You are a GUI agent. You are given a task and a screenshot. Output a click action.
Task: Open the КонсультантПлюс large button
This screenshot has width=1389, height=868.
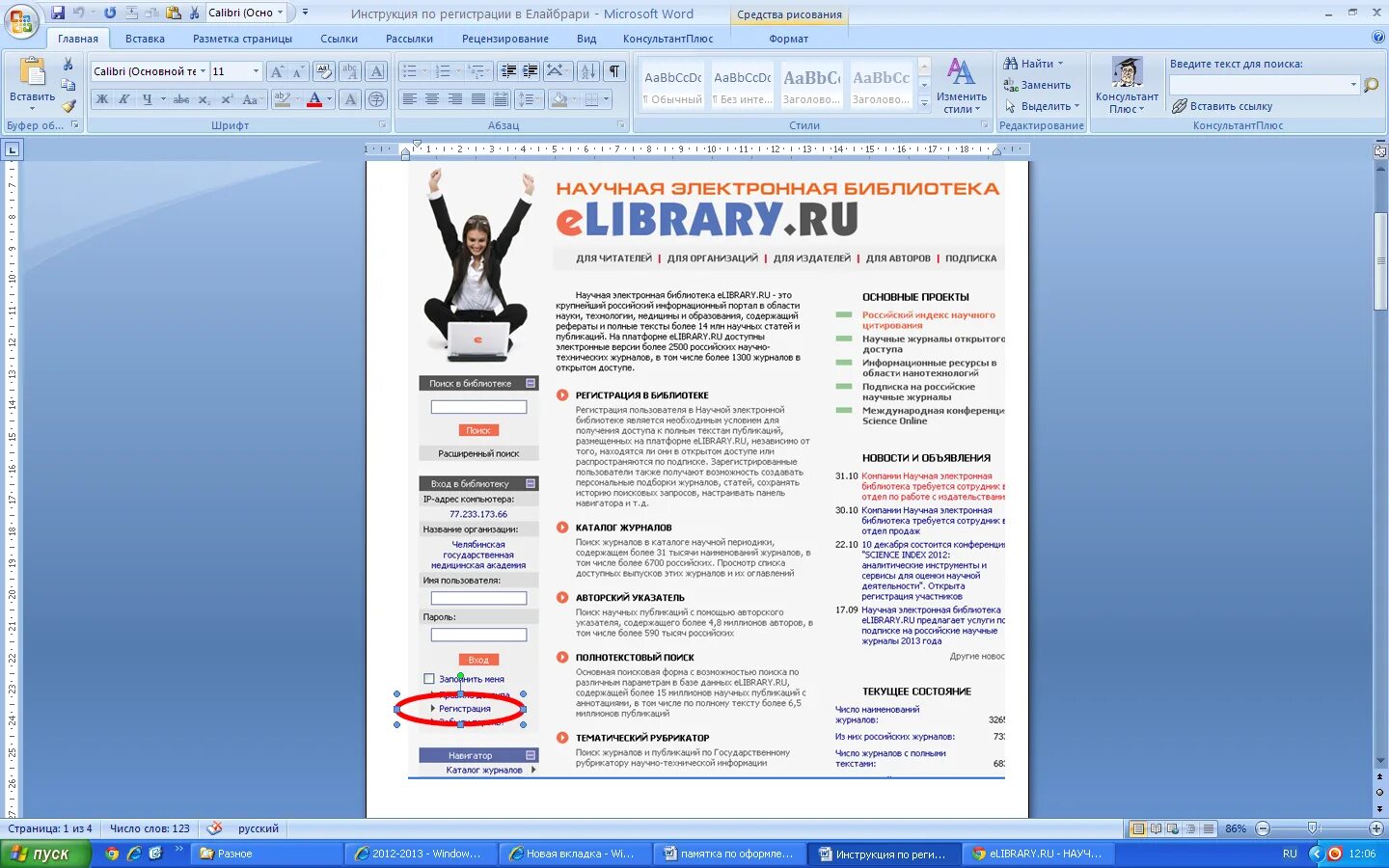pyautogui.click(x=1127, y=86)
